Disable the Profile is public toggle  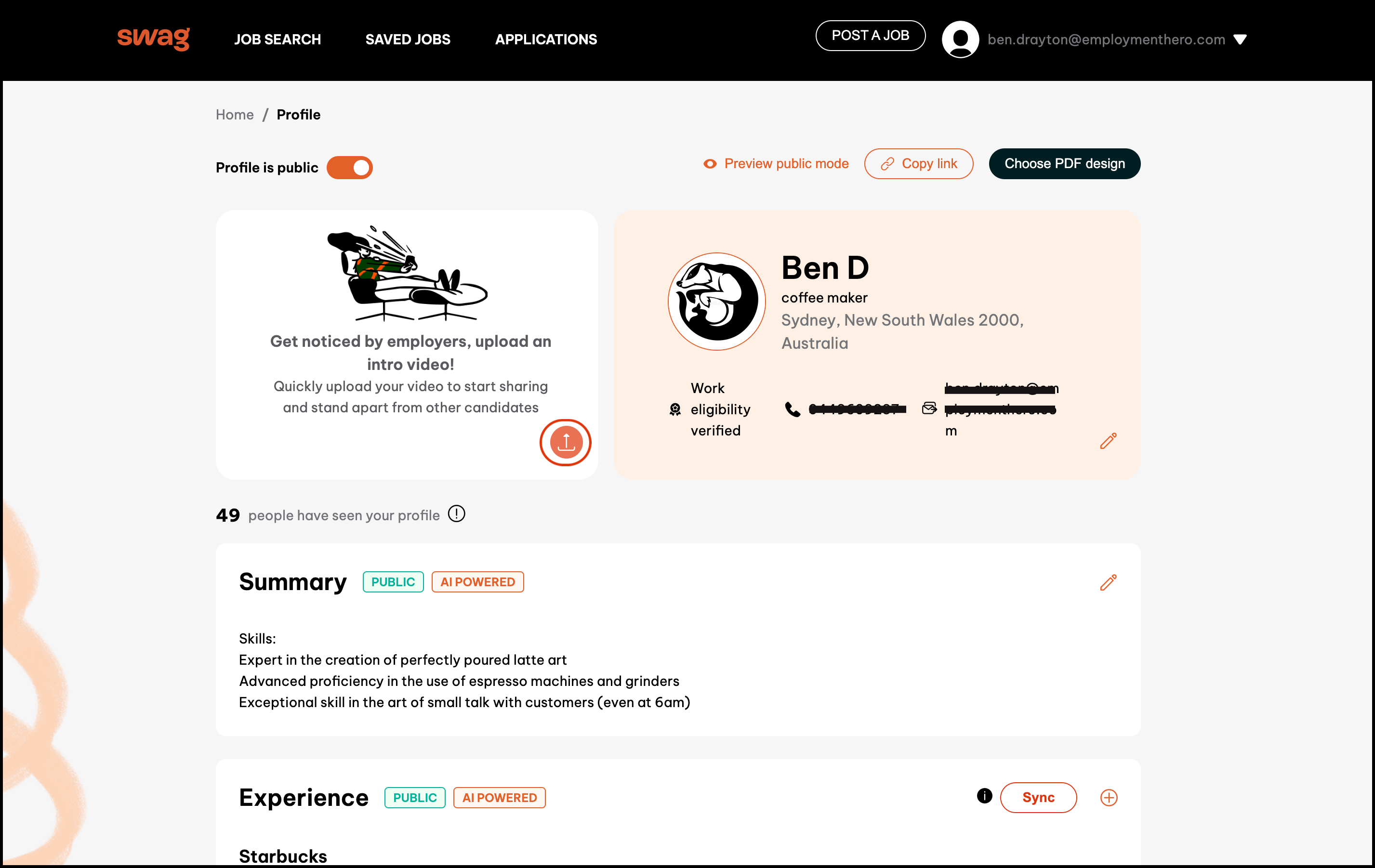coord(349,167)
